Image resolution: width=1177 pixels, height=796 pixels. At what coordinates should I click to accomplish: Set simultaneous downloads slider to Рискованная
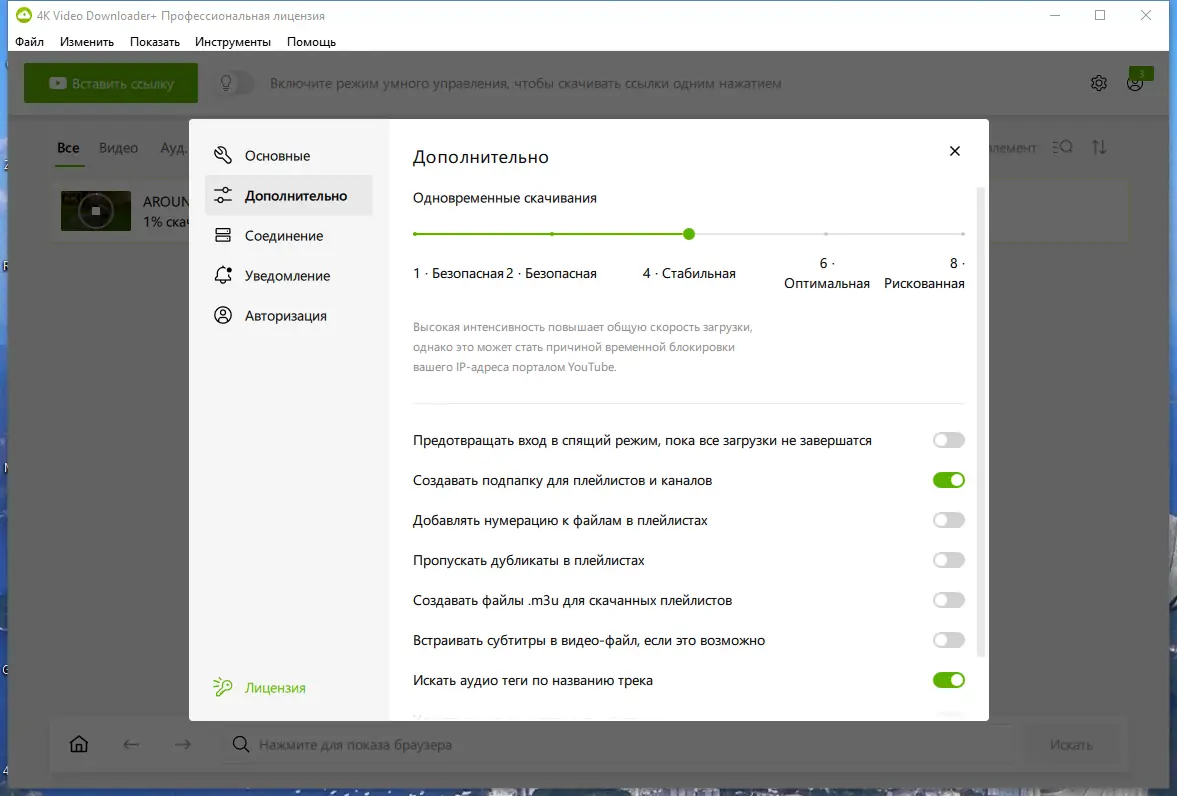click(x=961, y=233)
